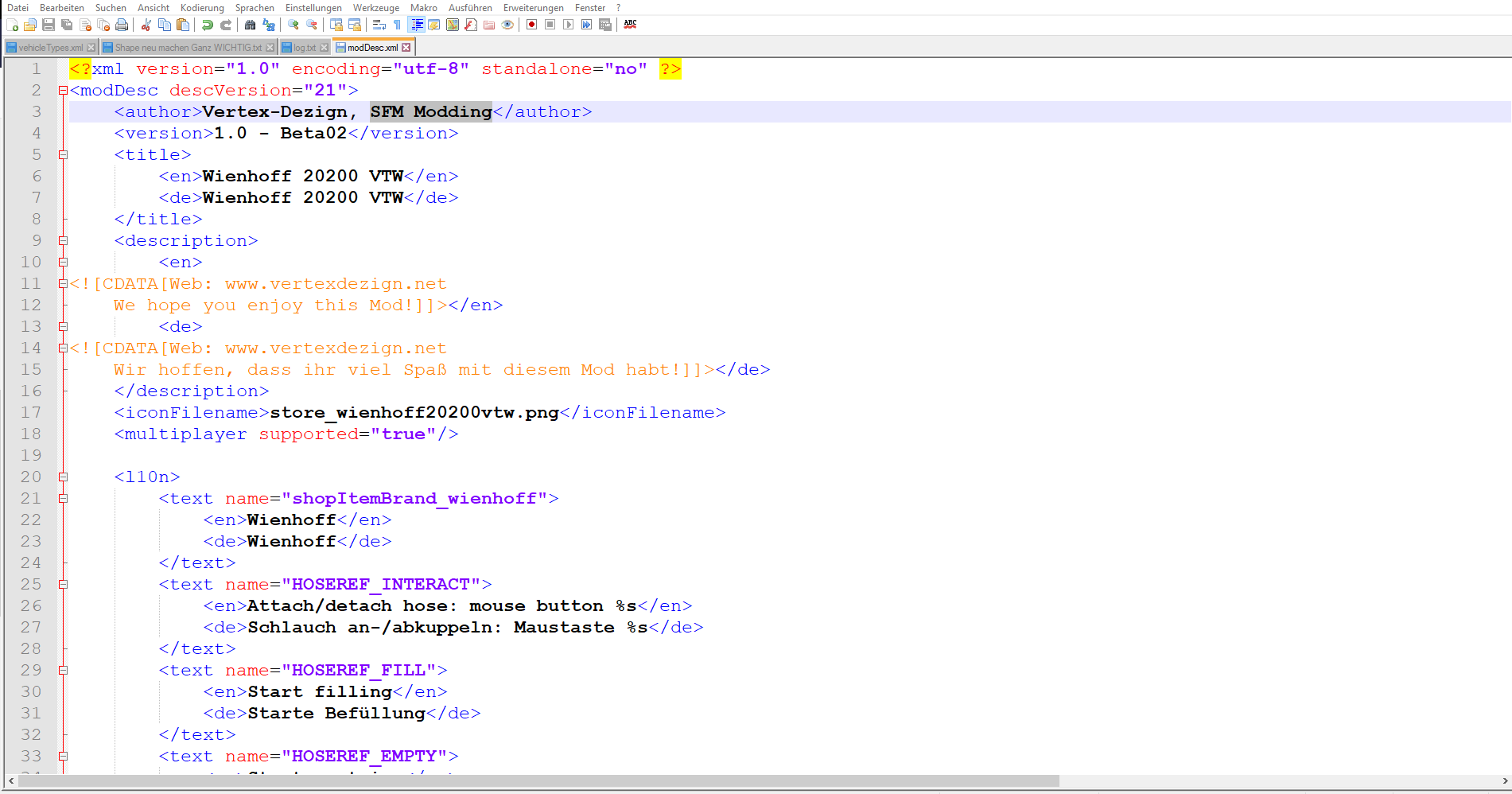Click the Redo arrow icon

[x=226, y=25]
